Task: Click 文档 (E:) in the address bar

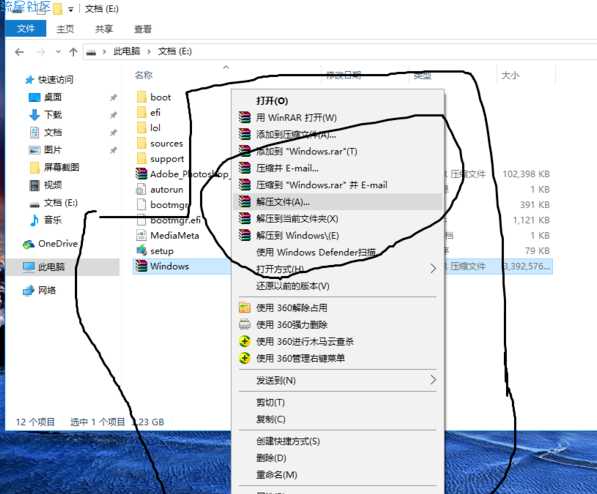Action: pyautogui.click(x=175, y=51)
